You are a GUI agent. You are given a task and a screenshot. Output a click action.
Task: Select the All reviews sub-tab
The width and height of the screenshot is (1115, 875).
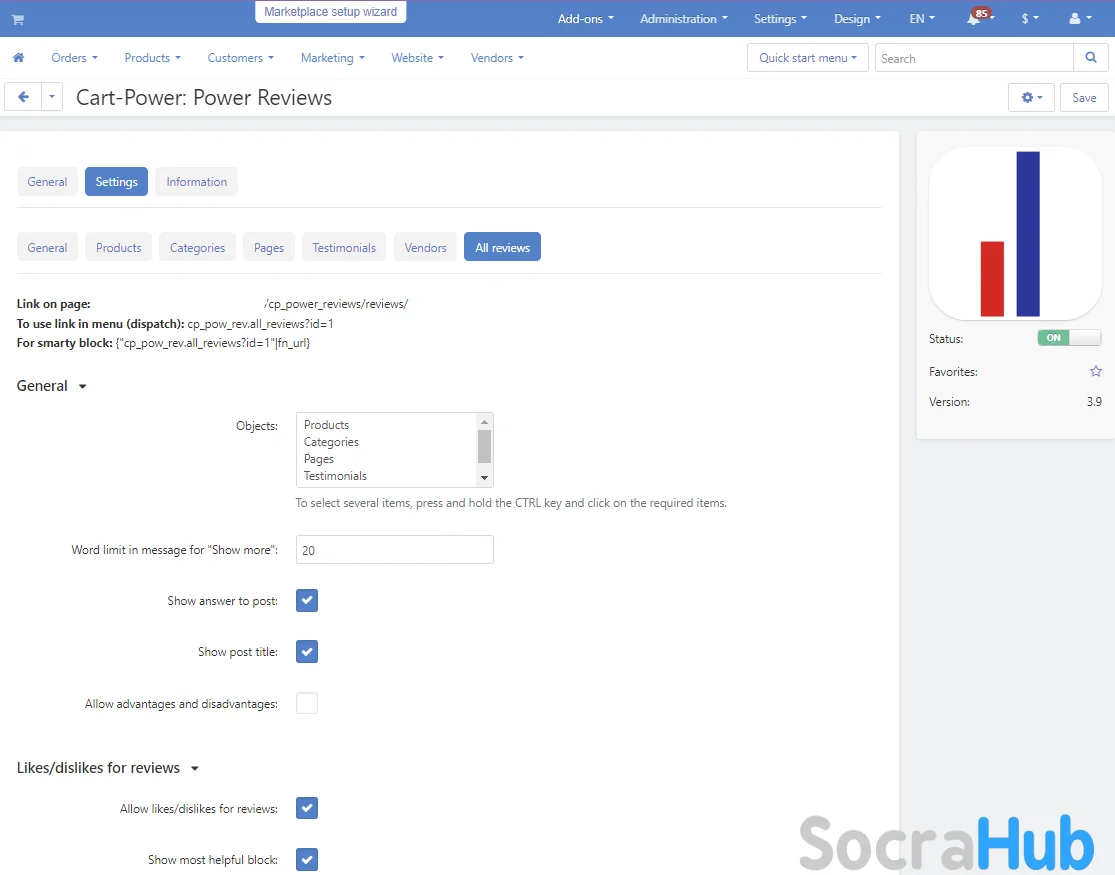pos(503,247)
